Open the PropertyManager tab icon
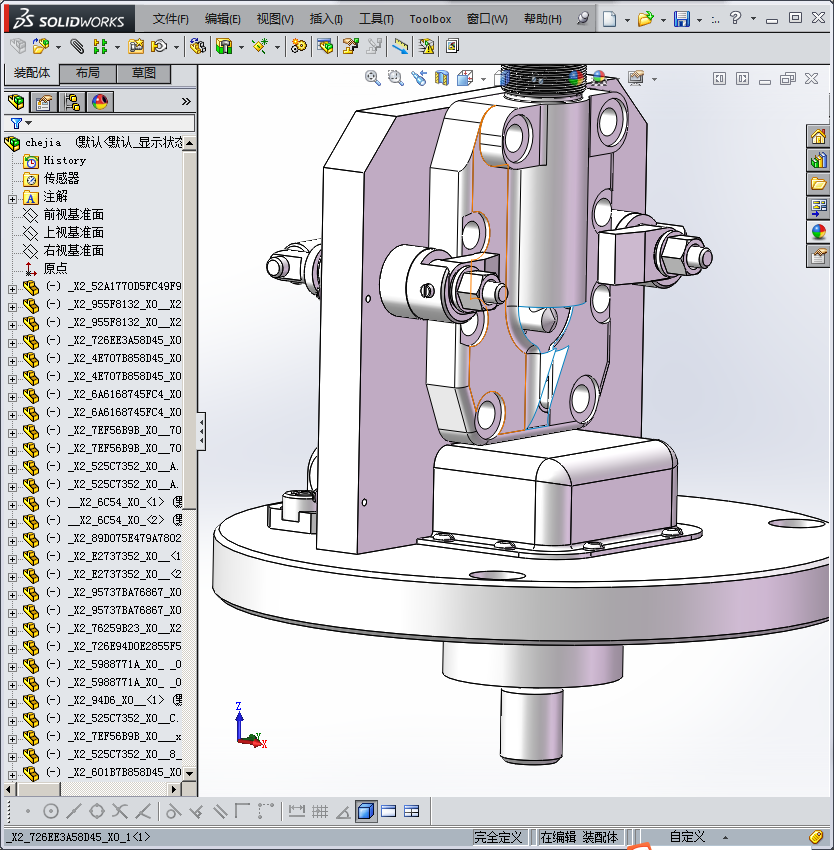The height and width of the screenshot is (850, 834). 43,102
